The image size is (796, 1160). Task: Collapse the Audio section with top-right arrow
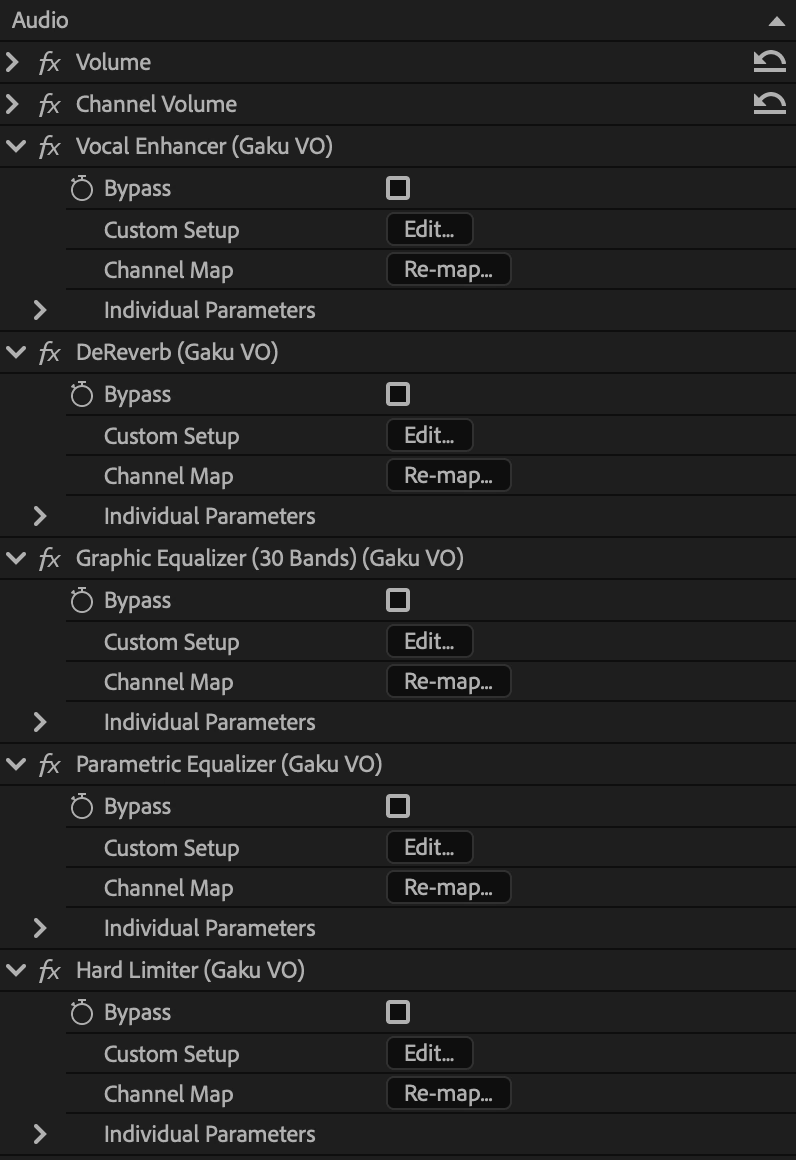click(776, 21)
